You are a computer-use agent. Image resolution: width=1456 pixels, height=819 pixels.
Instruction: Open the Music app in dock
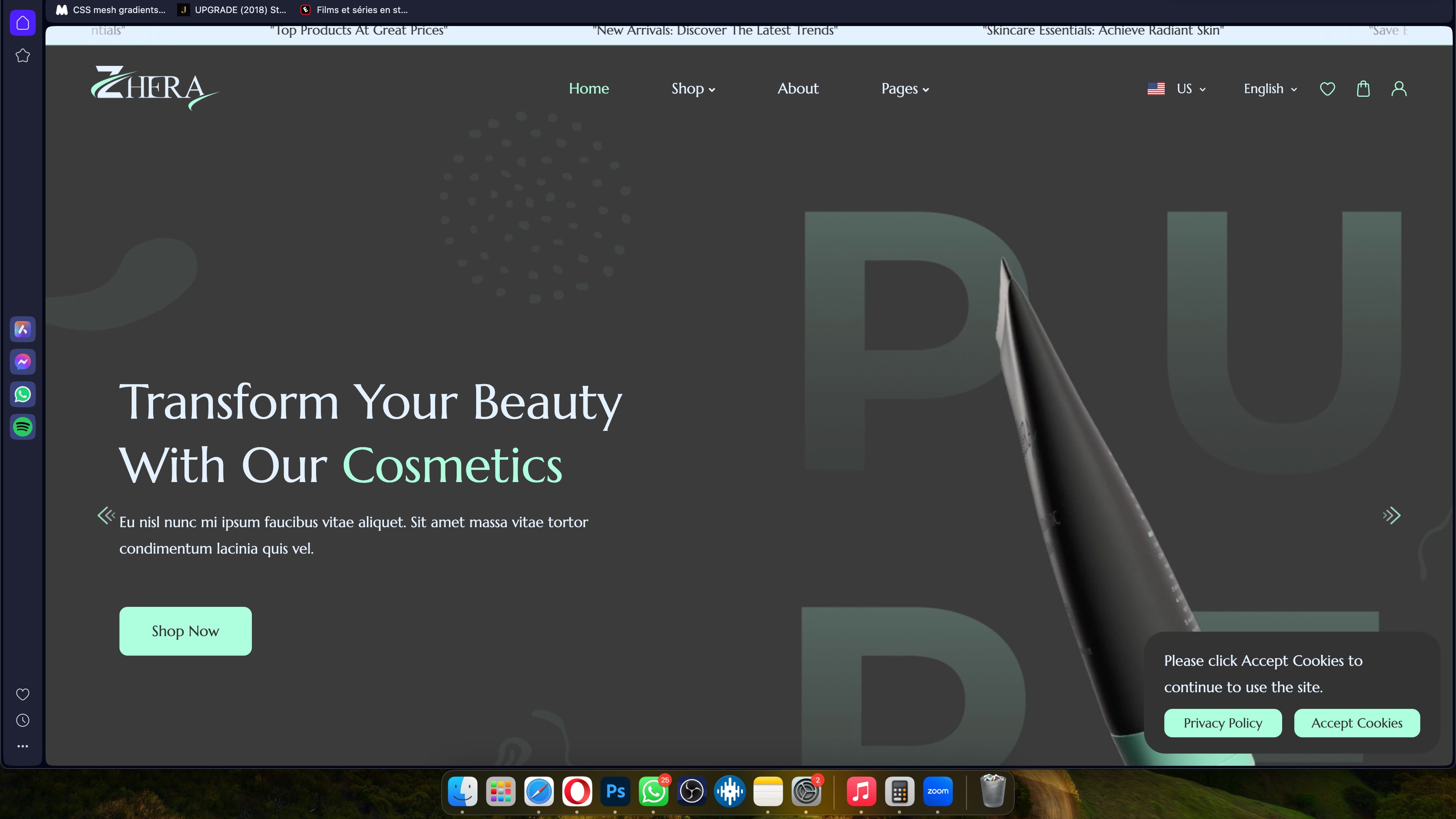click(861, 791)
